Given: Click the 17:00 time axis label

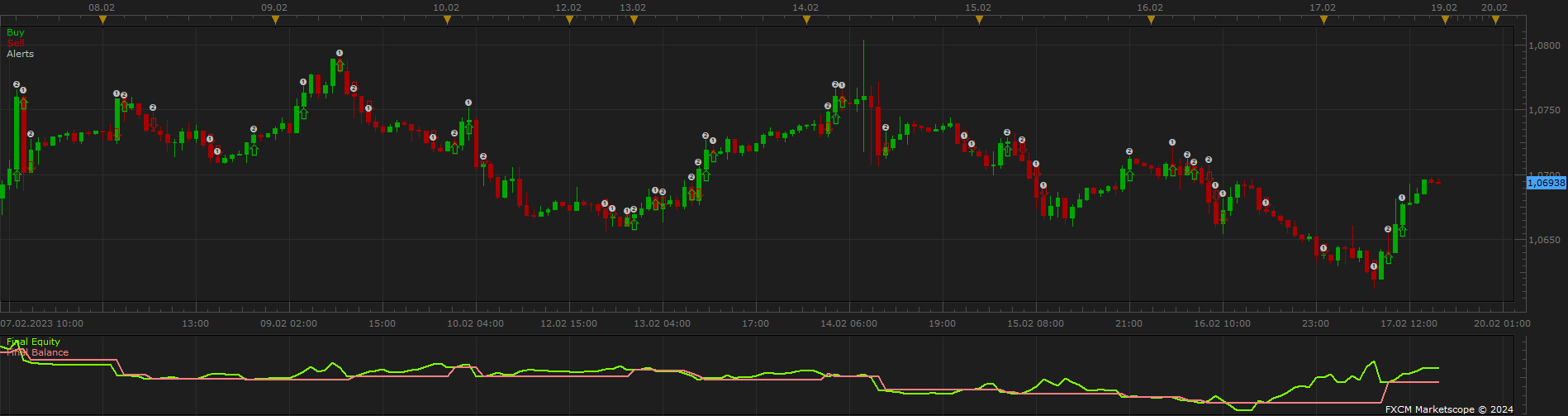Looking at the screenshot, I should click(x=756, y=323).
